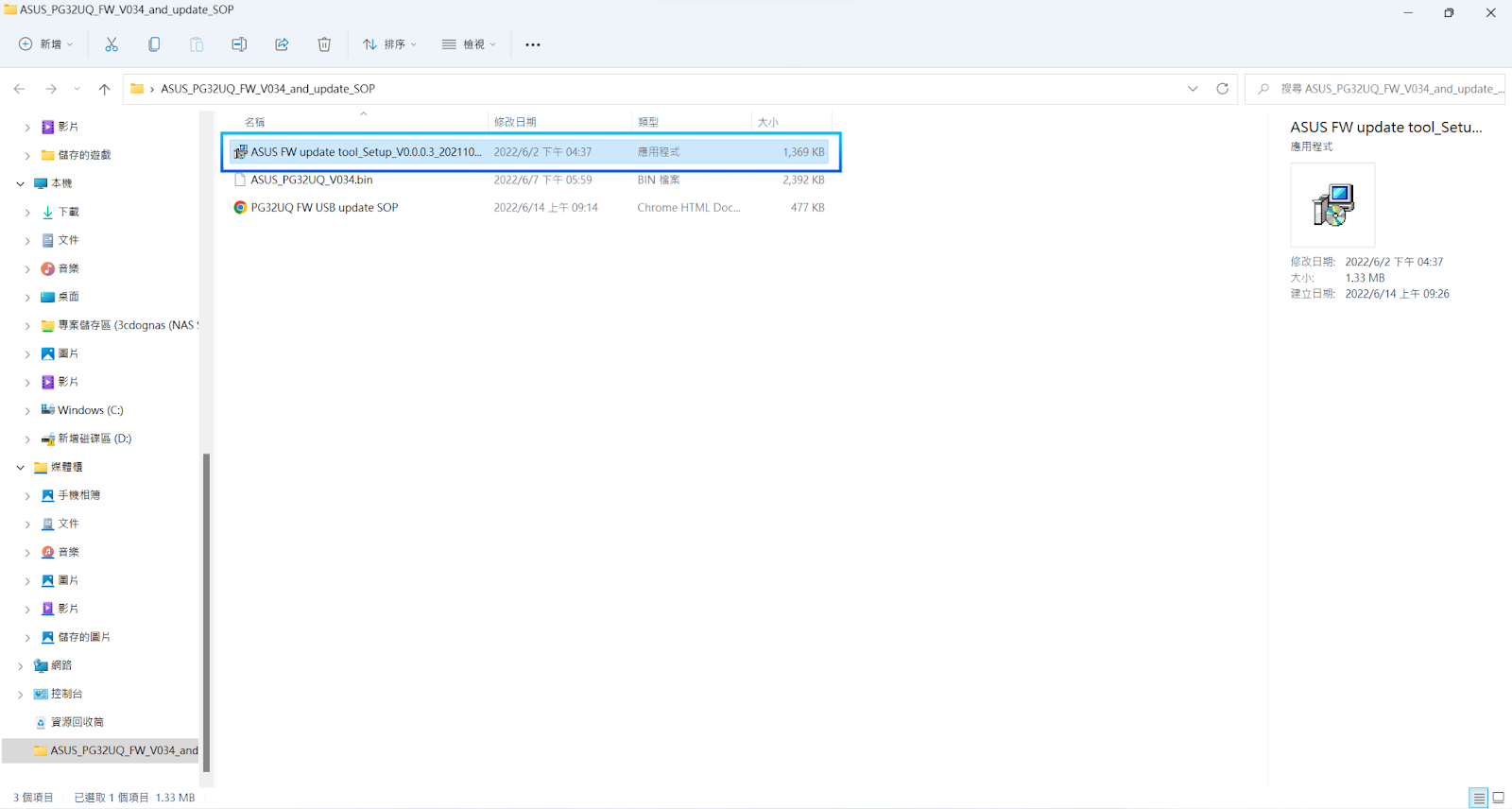Open 控制台 (Control Panel) in sidebar
1512x809 pixels.
pos(66,694)
